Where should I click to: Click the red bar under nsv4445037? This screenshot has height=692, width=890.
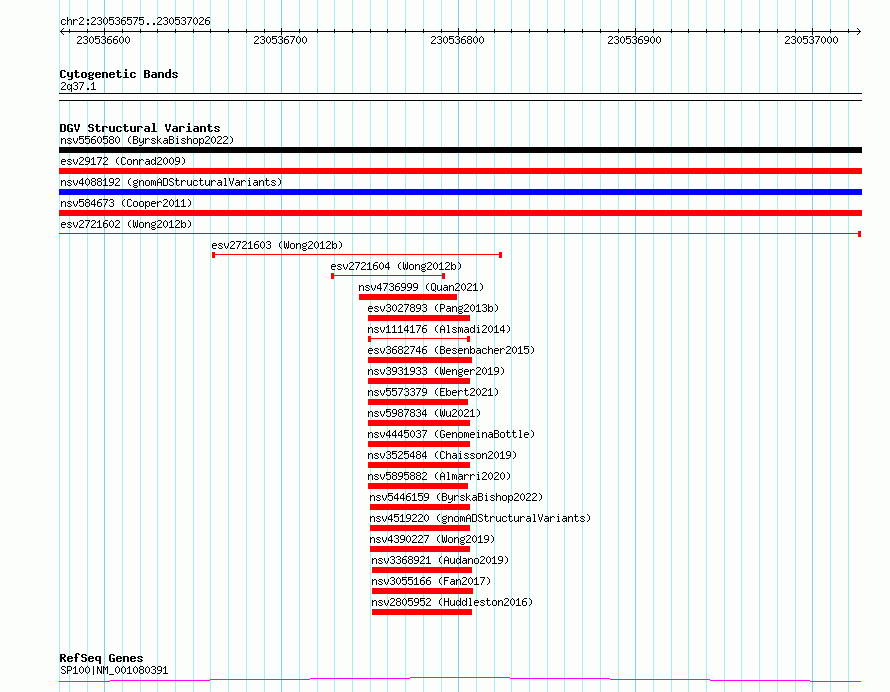tap(419, 444)
